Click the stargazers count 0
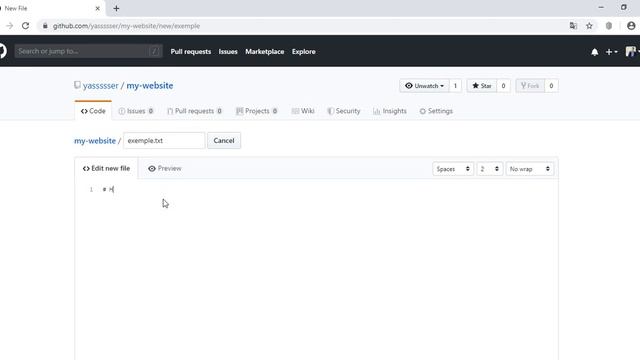The image size is (640, 360). [x=503, y=86]
